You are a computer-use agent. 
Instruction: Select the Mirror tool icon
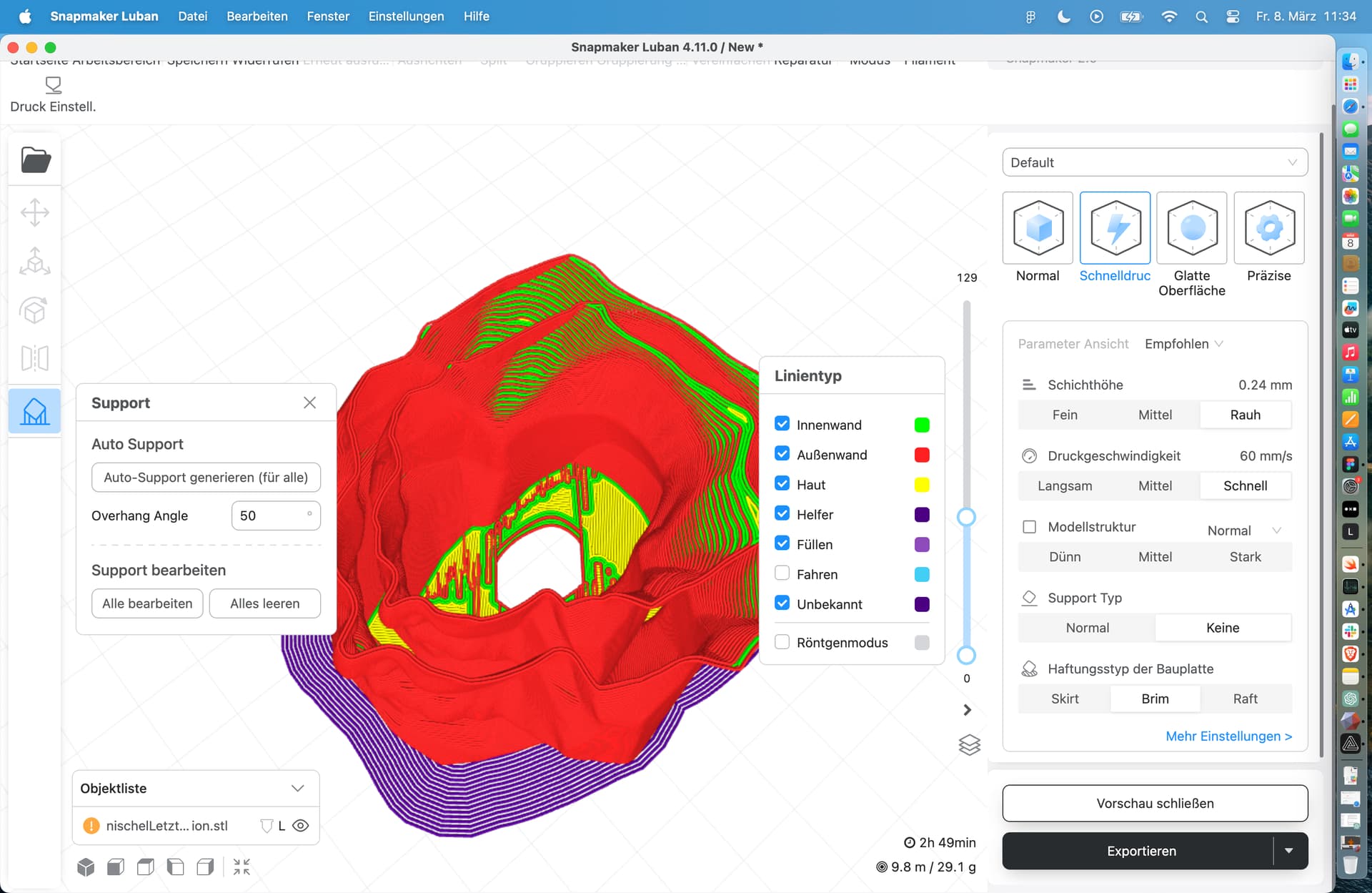[x=35, y=358]
